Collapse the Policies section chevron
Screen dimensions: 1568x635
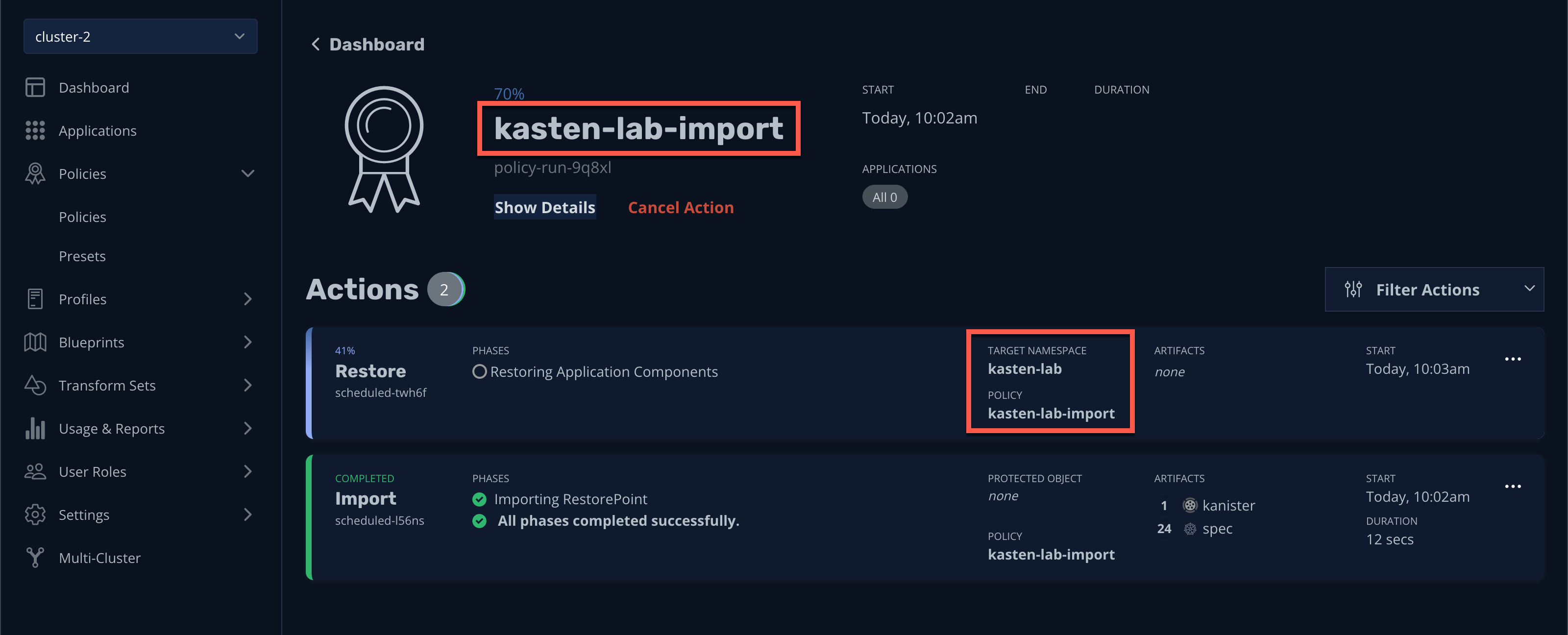coord(248,173)
